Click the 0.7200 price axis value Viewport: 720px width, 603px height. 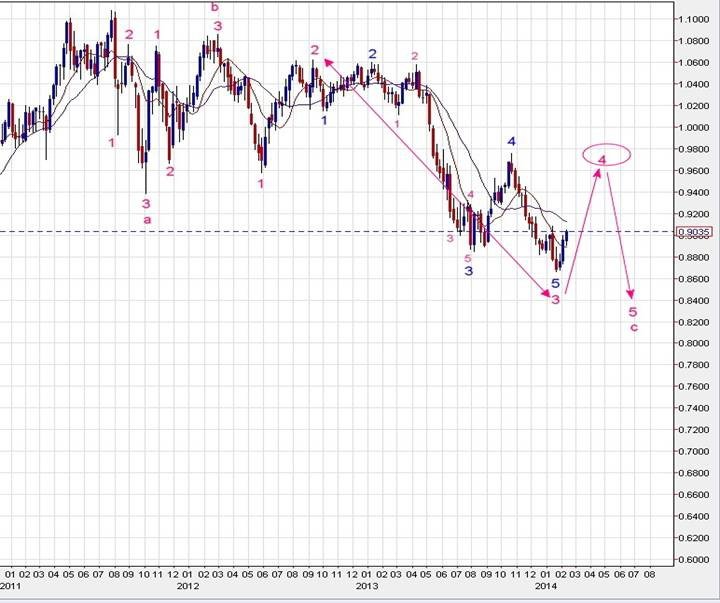click(x=694, y=429)
